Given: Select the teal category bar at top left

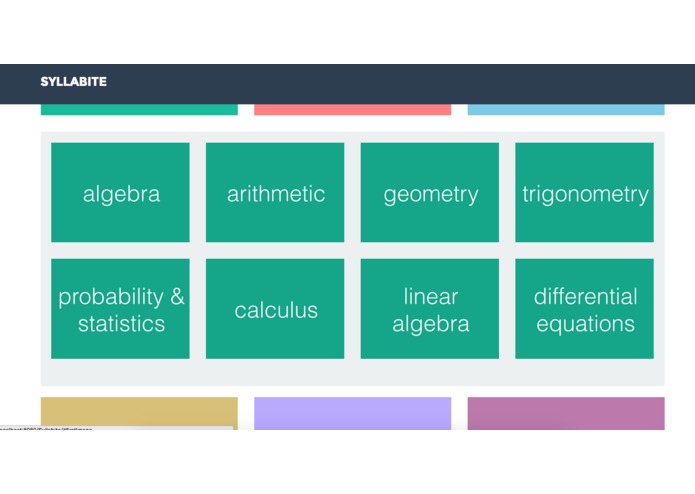Looking at the screenshot, I should click(x=139, y=109).
